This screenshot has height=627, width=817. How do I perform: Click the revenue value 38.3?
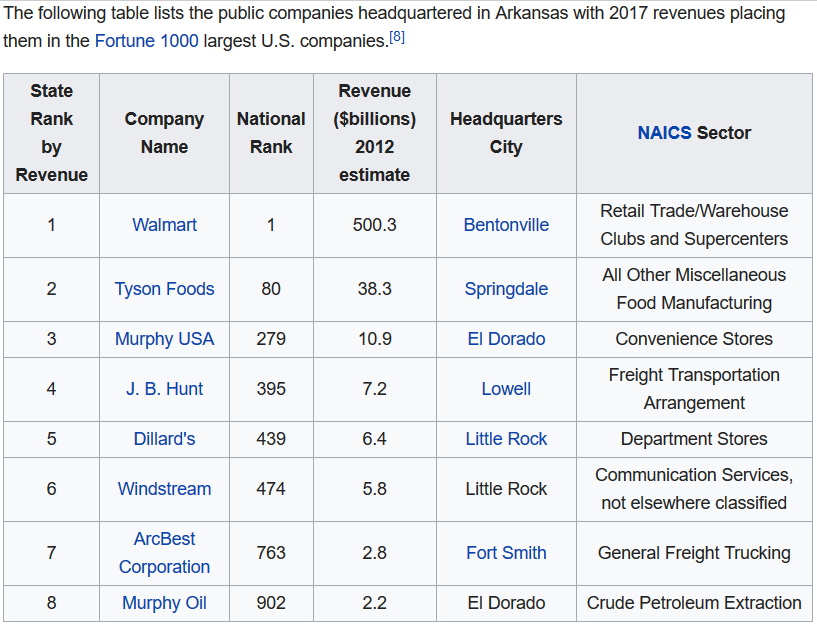(375, 289)
